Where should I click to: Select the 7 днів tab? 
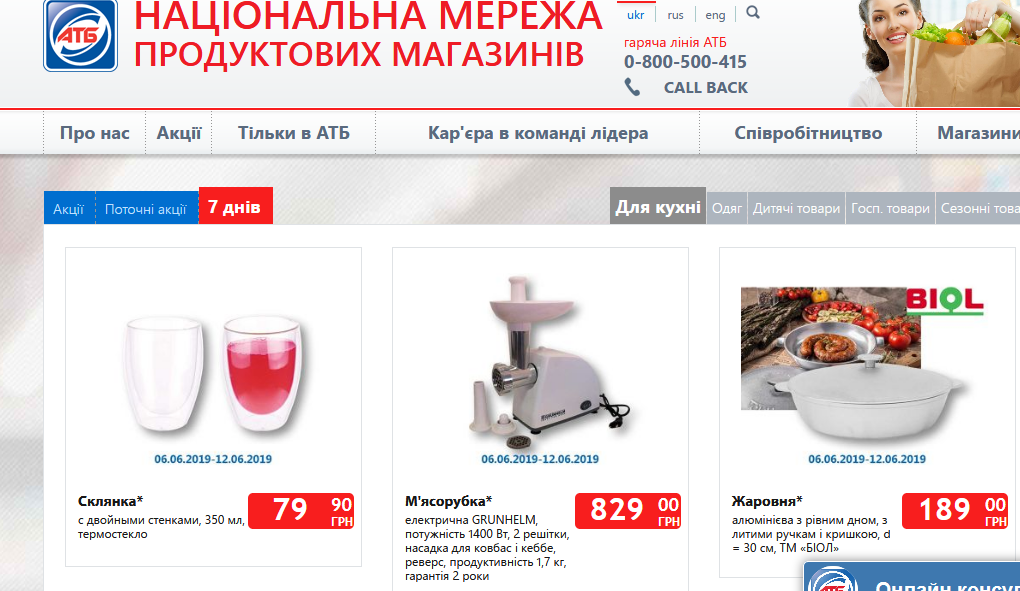click(235, 206)
